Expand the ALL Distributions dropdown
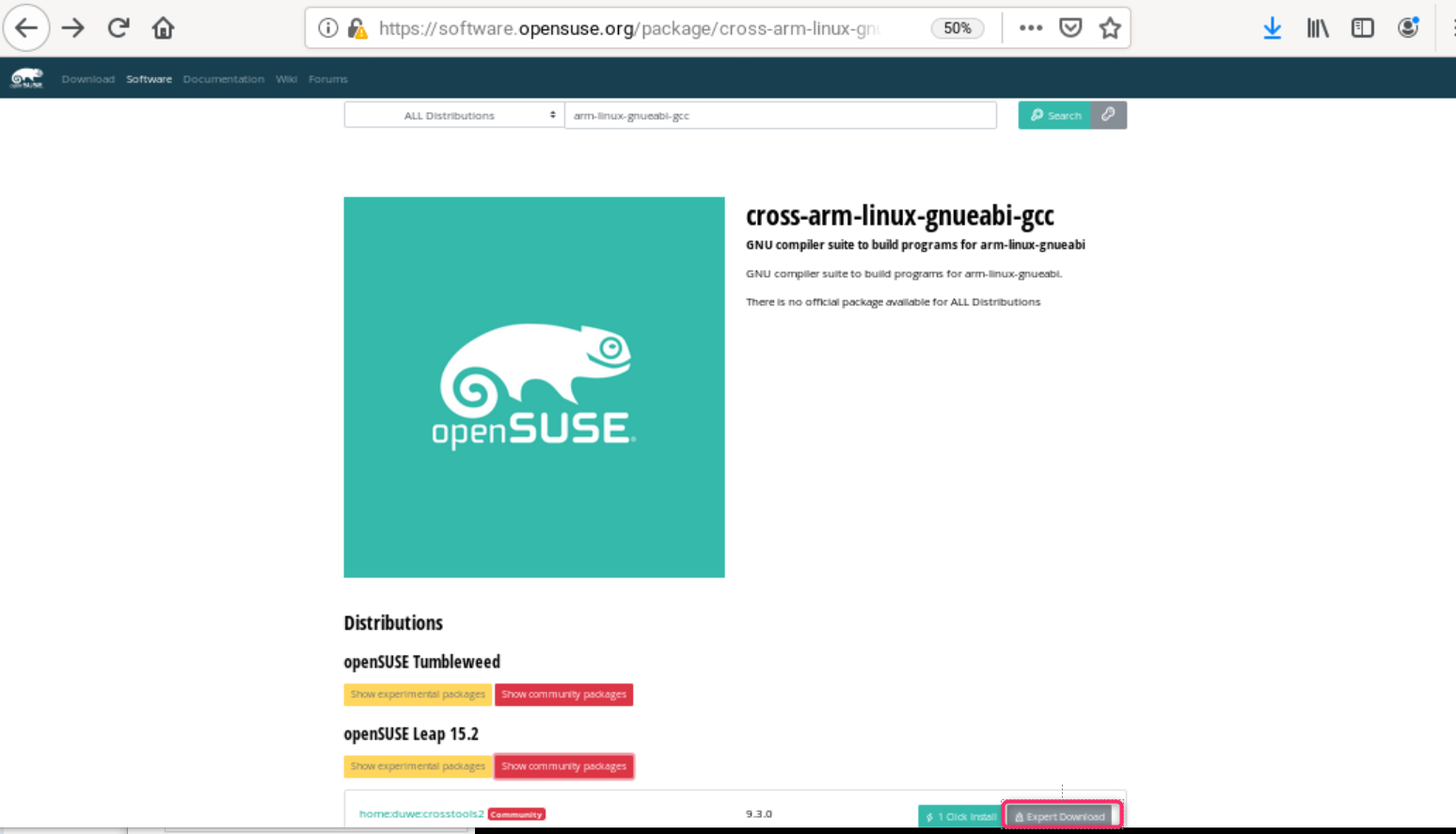The image size is (1456, 834). point(453,115)
